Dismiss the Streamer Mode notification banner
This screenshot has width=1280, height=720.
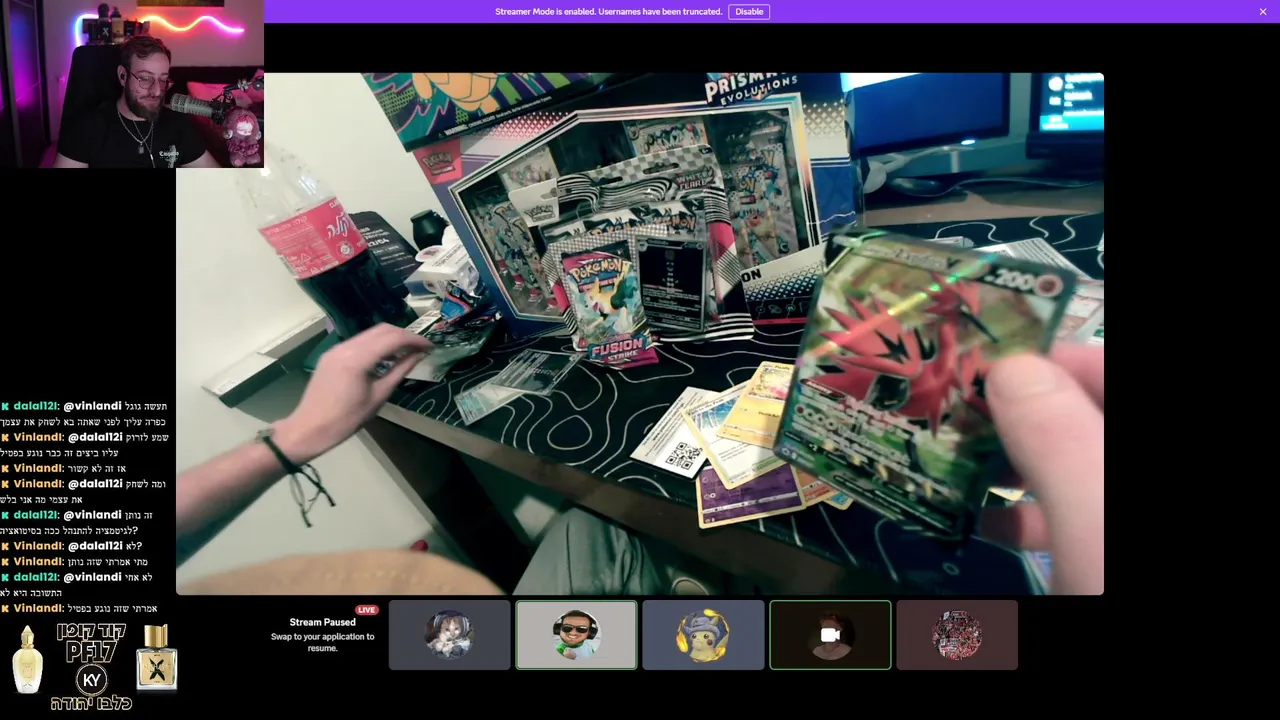click(x=1263, y=12)
